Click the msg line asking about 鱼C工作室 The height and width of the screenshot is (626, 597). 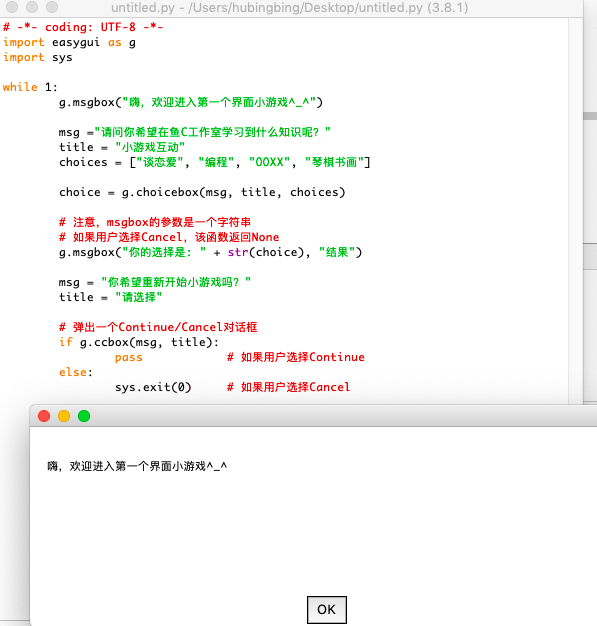(x=195, y=132)
